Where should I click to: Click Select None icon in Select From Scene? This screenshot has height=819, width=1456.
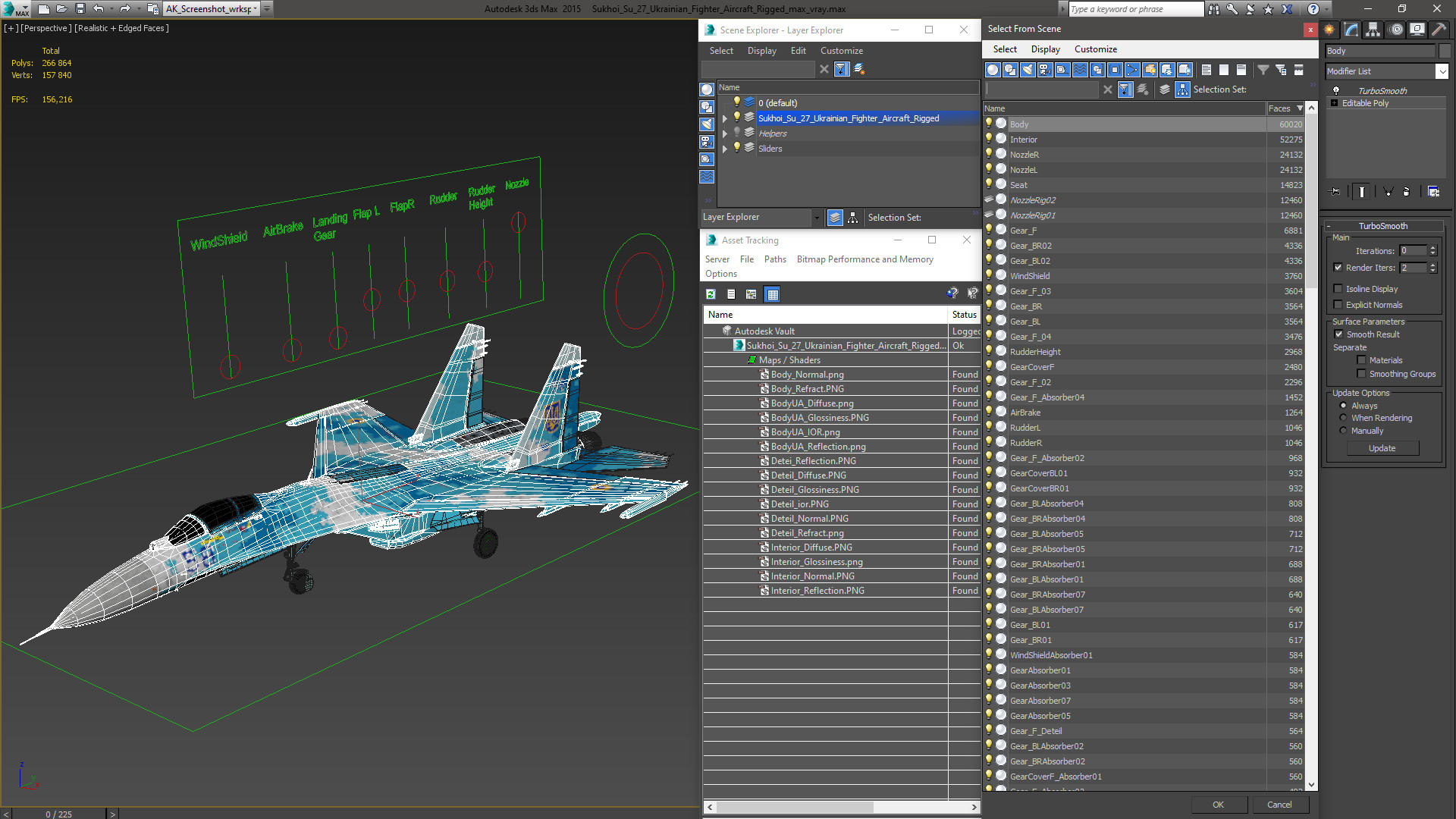pyautogui.click(x=1224, y=70)
